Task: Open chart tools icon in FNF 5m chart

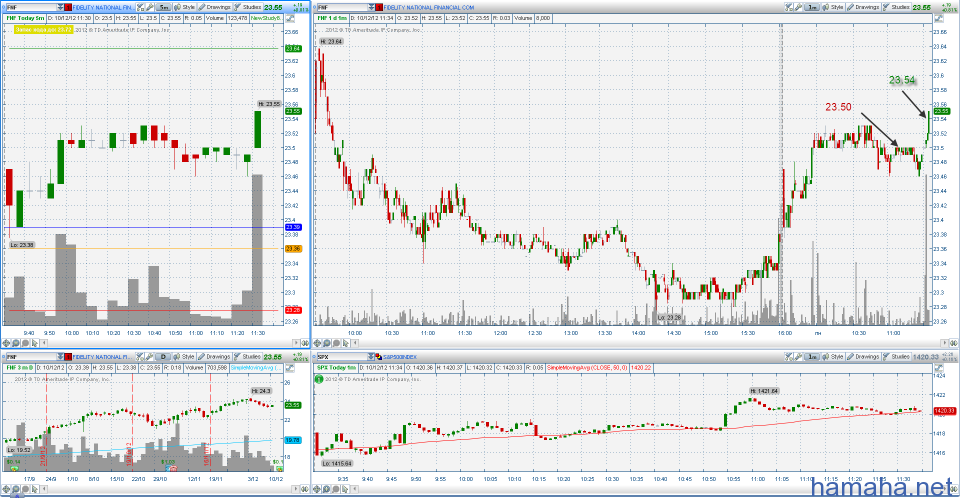Action: pos(140,7)
